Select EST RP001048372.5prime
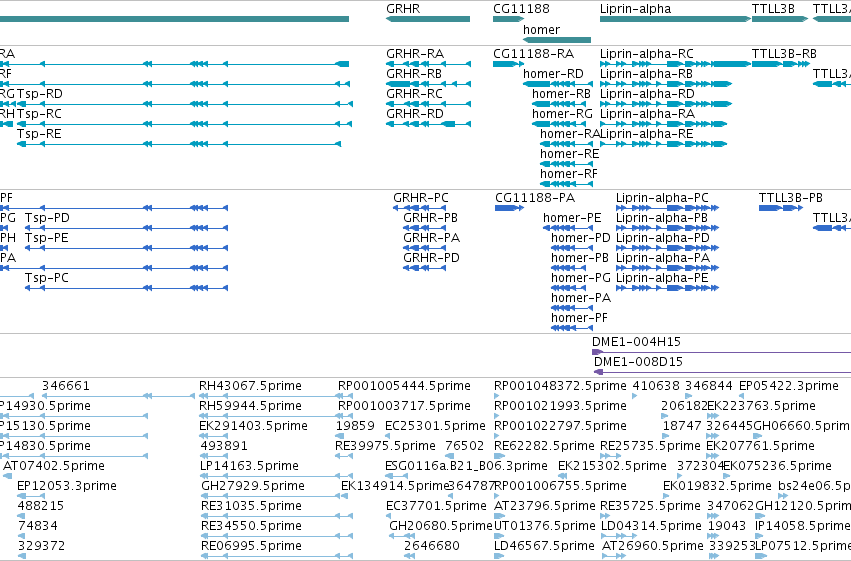The width and height of the screenshot is (851, 561). click(560, 386)
